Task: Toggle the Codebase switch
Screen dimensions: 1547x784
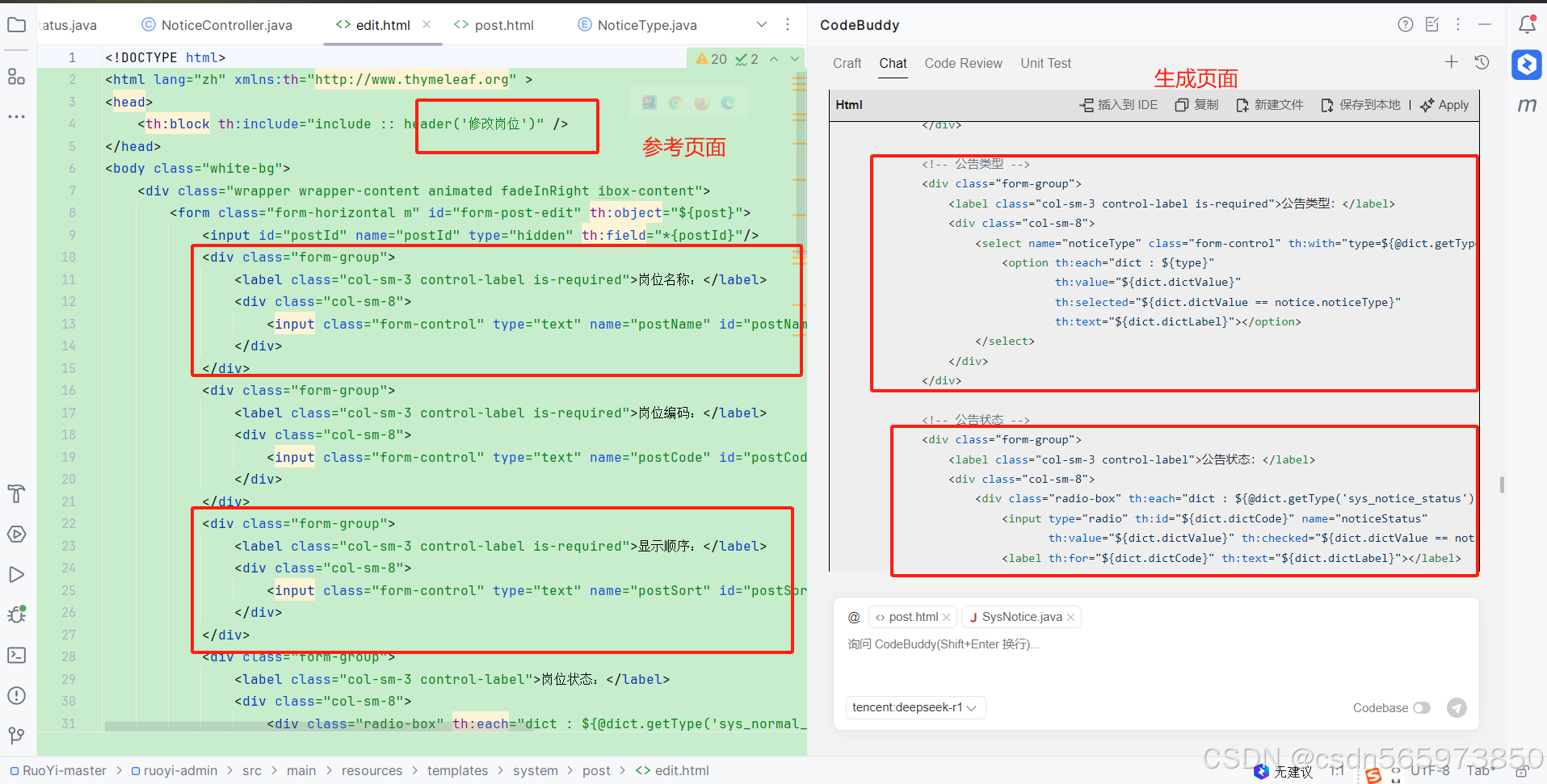Action: (1422, 708)
